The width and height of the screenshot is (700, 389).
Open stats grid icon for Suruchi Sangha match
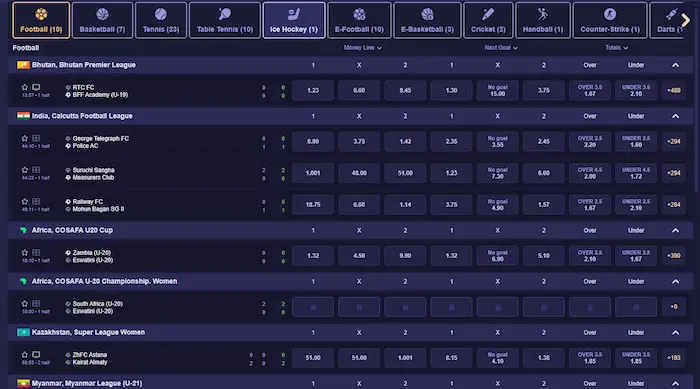[36, 170]
